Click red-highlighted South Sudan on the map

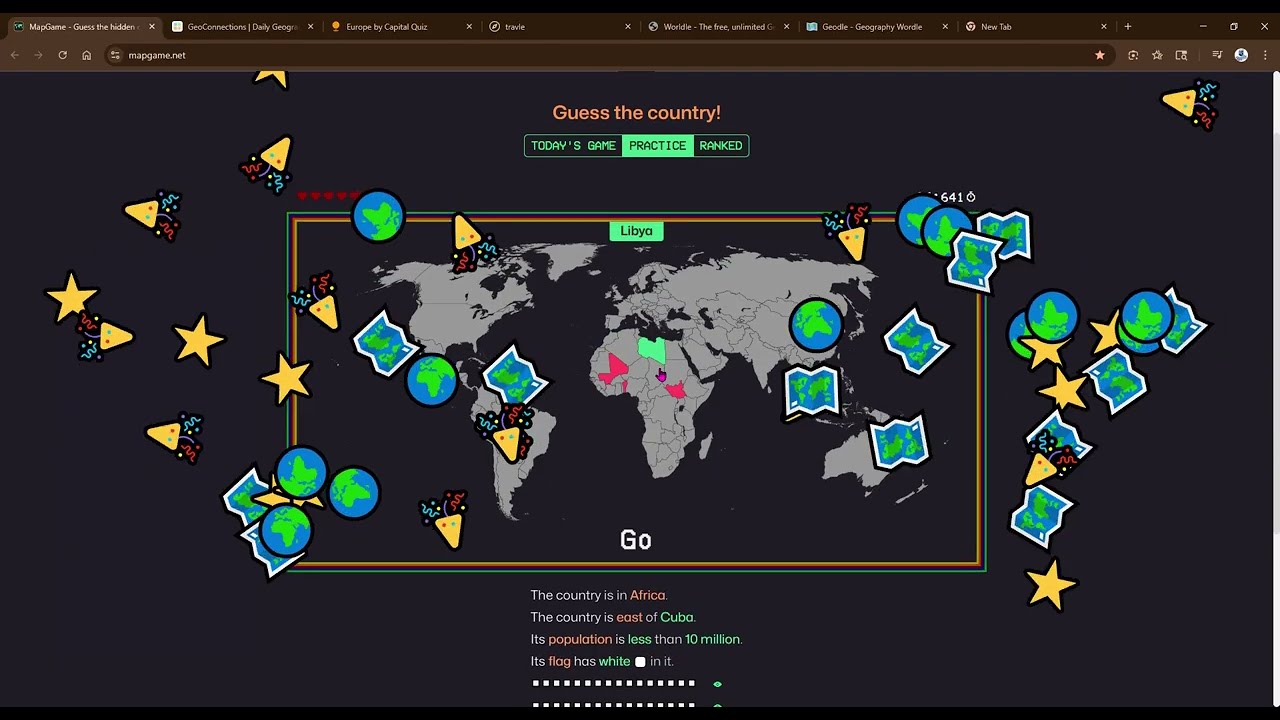pyautogui.click(x=675, y=389)
